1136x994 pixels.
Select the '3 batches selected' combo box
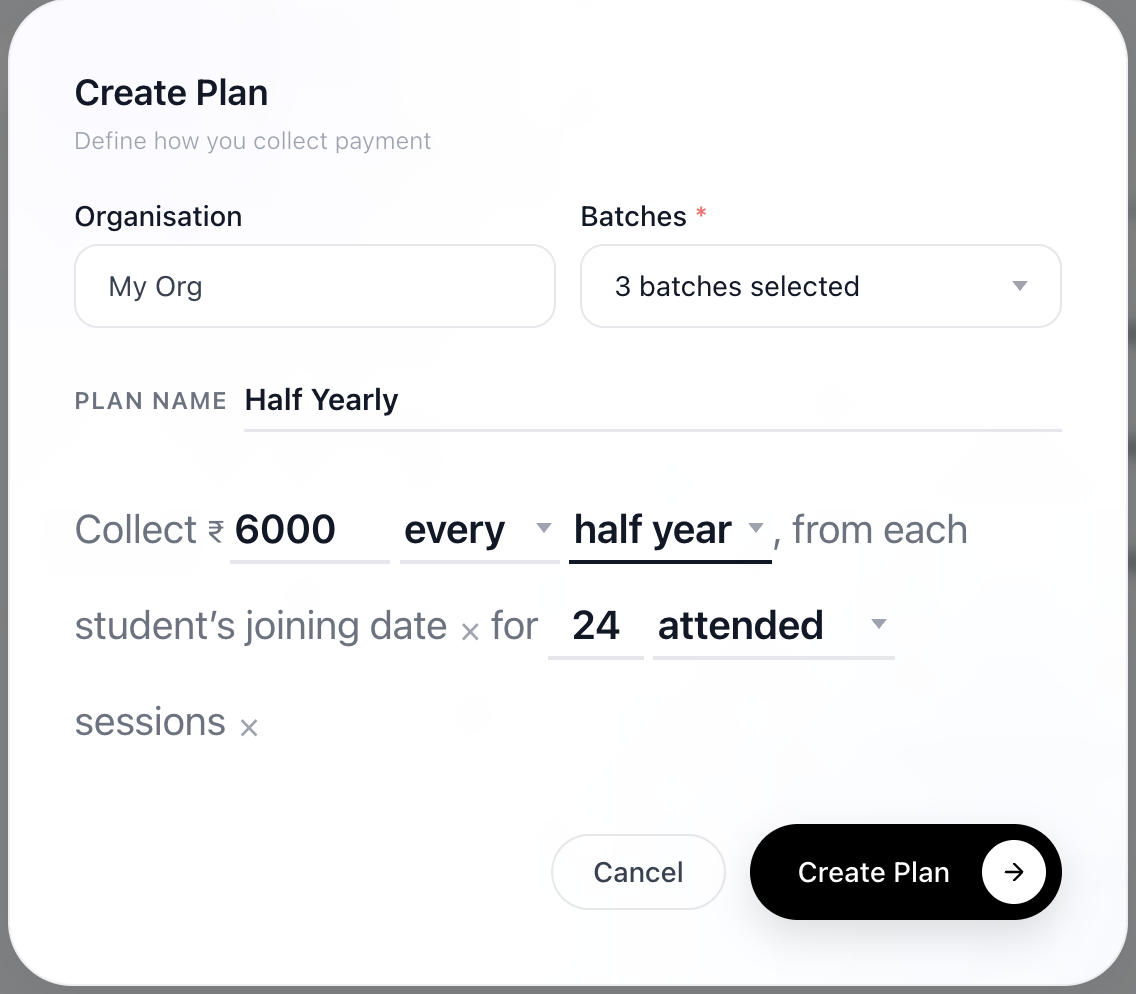coord(821,286)
